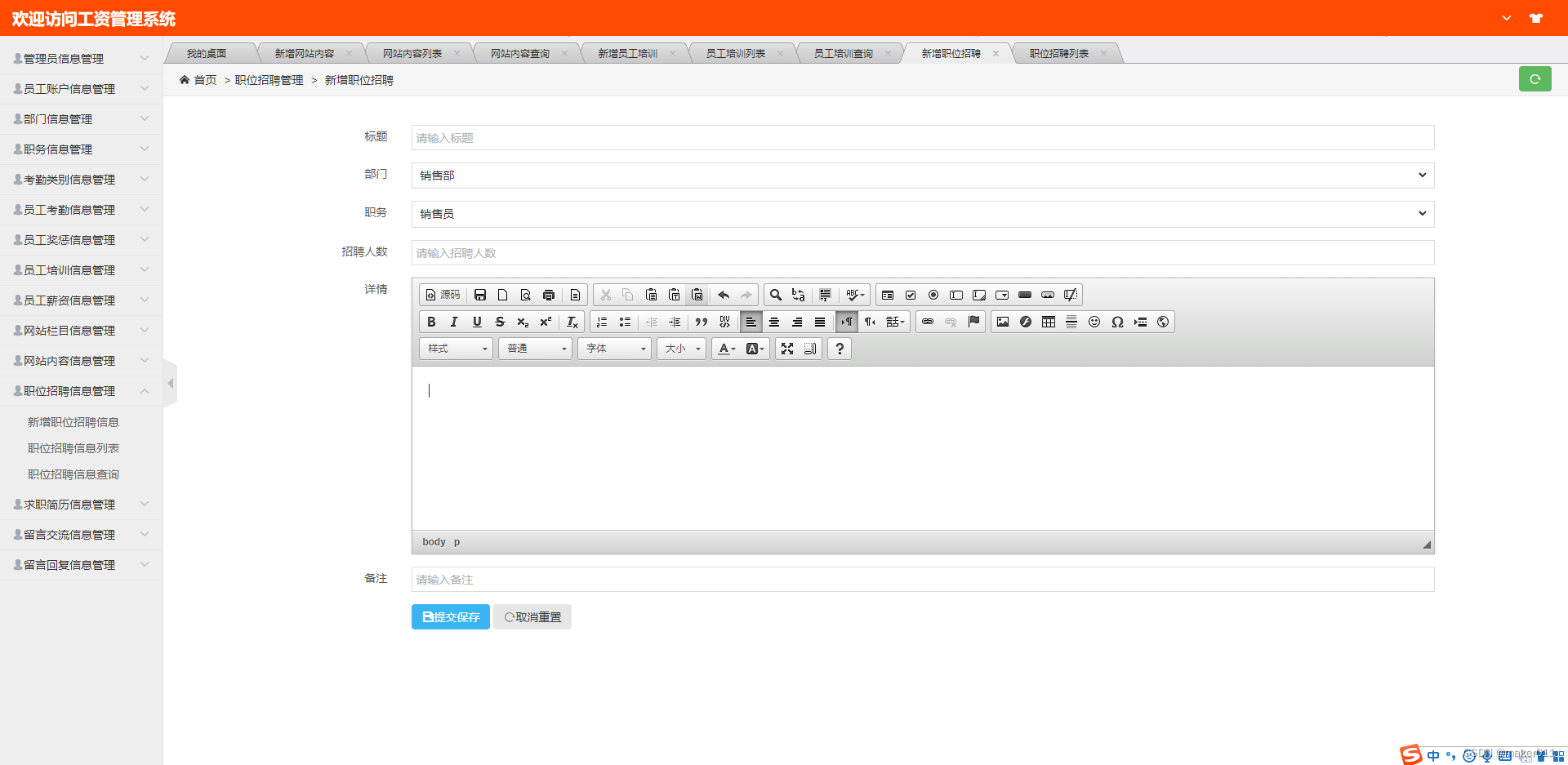Screen dimensions: 1568x765
Task: Click the New Page icon in editor
Action: click(x=503, y=295)
